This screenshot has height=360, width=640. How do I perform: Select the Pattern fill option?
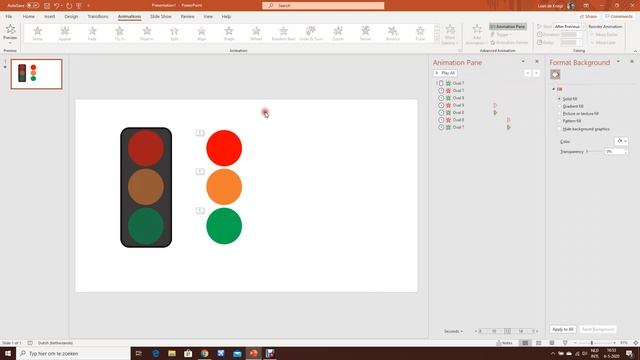click(569, 121)
